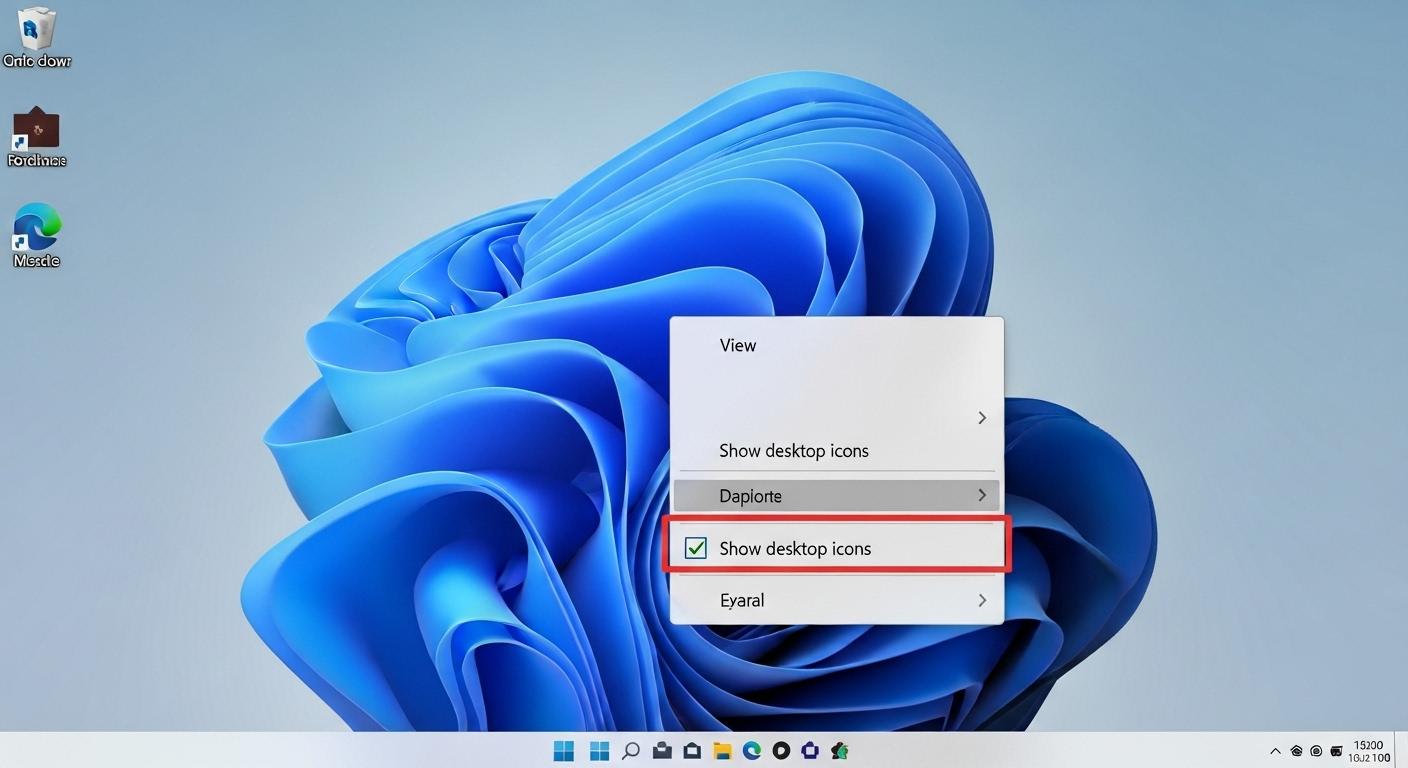Launch Microsoft Edge from the taskbar
Image resolution: width=1408 pixels, height=768 pixels.
(x=751, y=750)
